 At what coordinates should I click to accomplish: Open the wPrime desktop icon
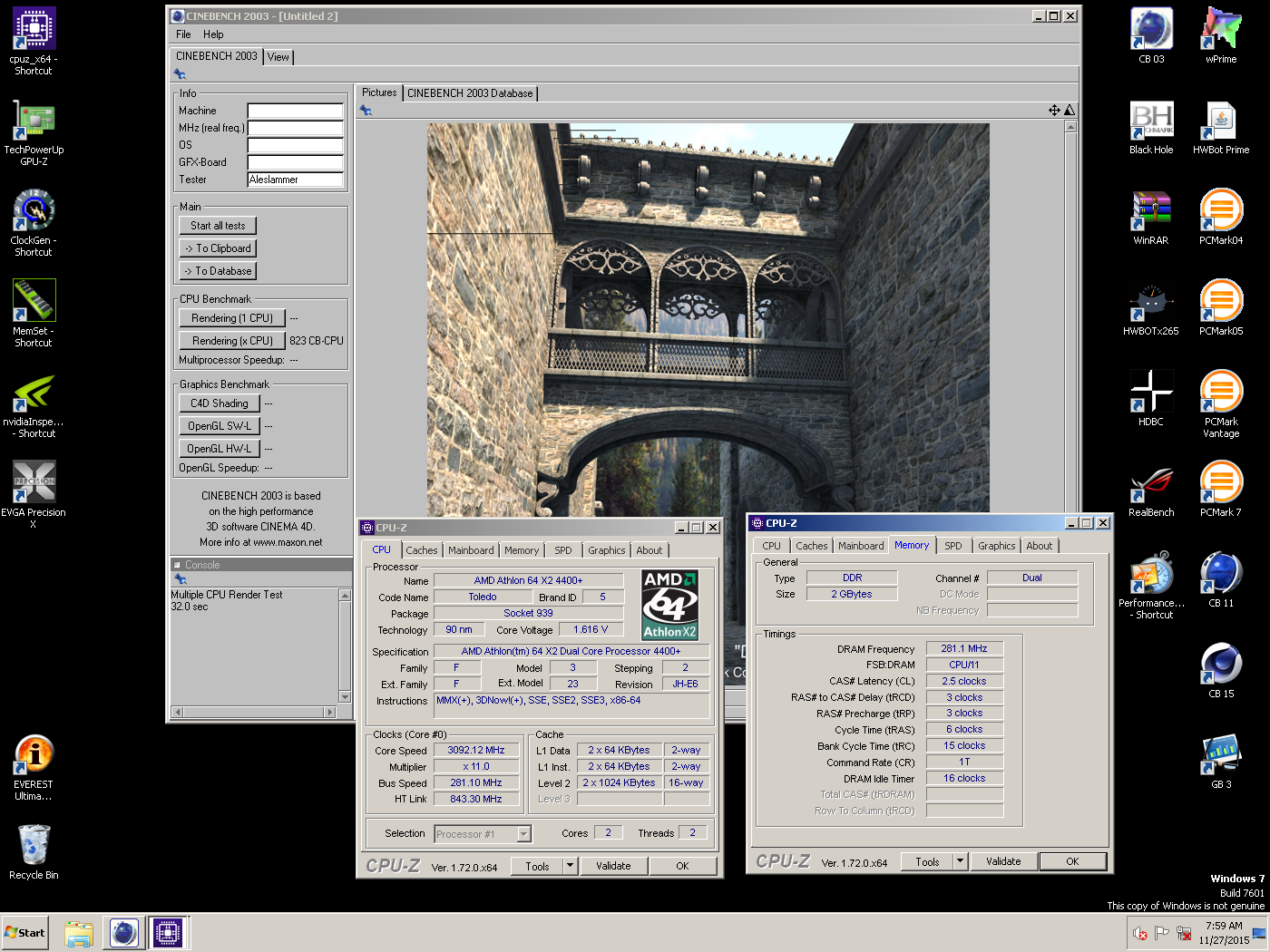click(1221, 35)
